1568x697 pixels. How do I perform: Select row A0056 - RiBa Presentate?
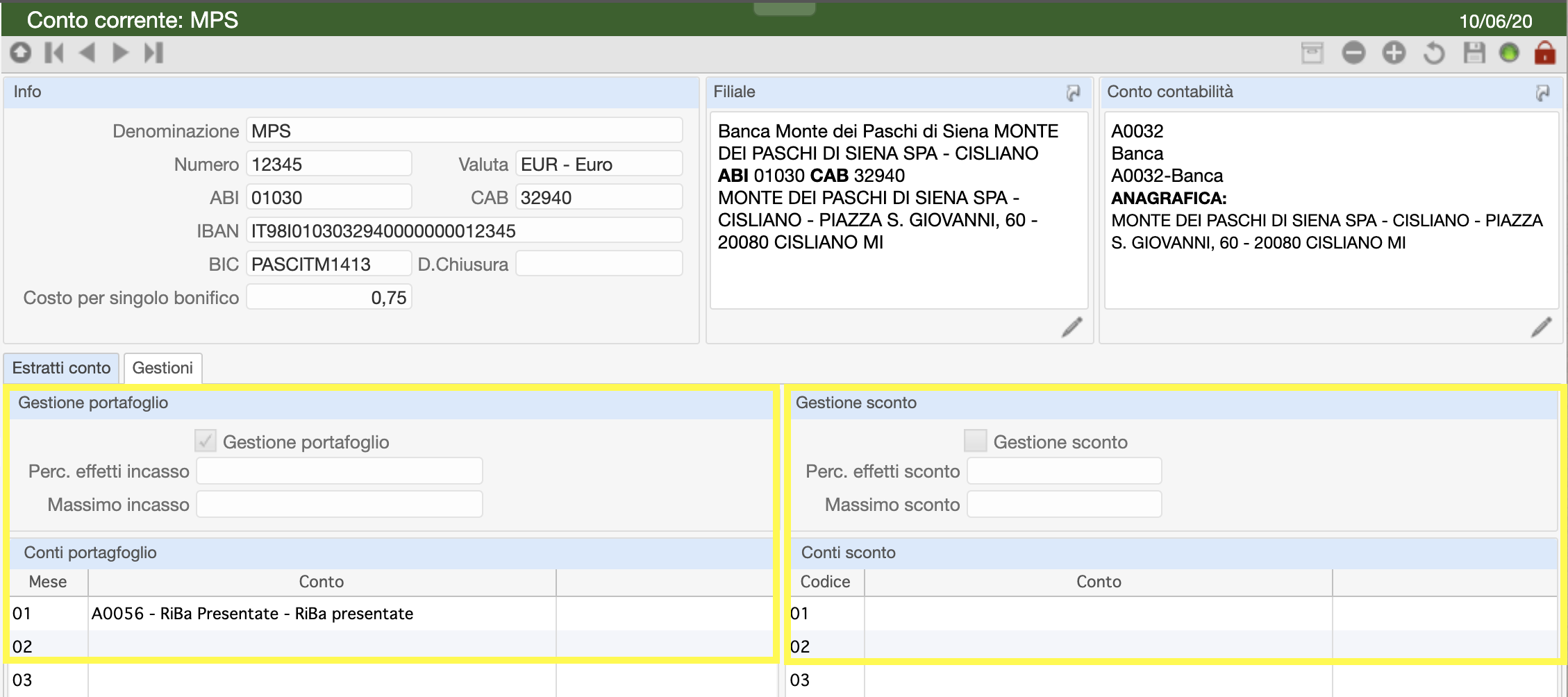[392, 614]
